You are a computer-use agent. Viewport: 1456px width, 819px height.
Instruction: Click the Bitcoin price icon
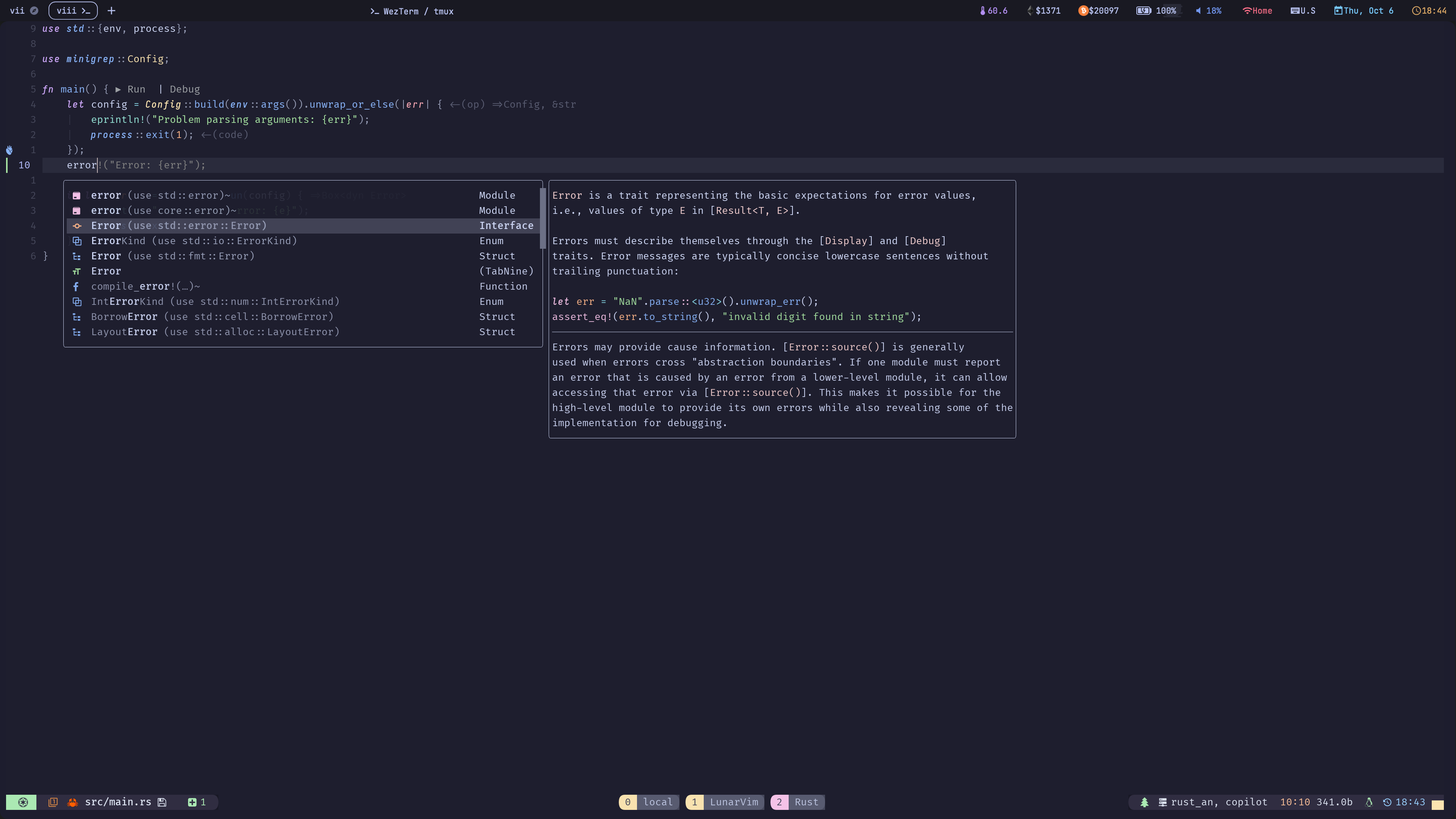tap(1083, 11)
